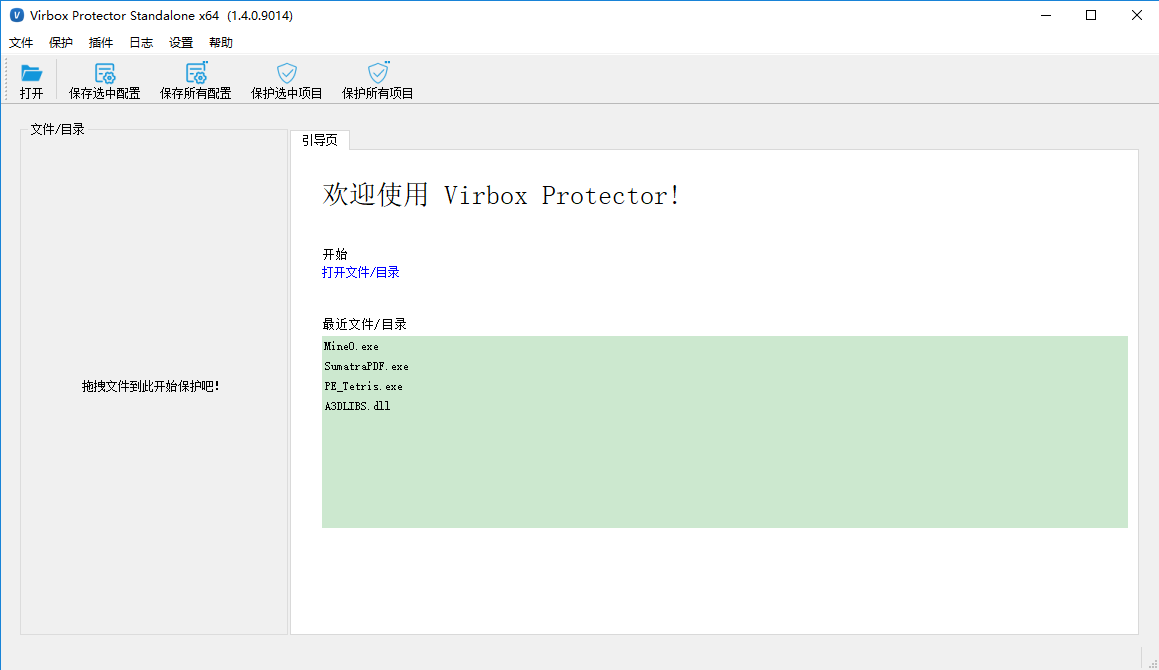Open the 设置 menu
The width and height of the screenshot is (1159, 670).
180,43
